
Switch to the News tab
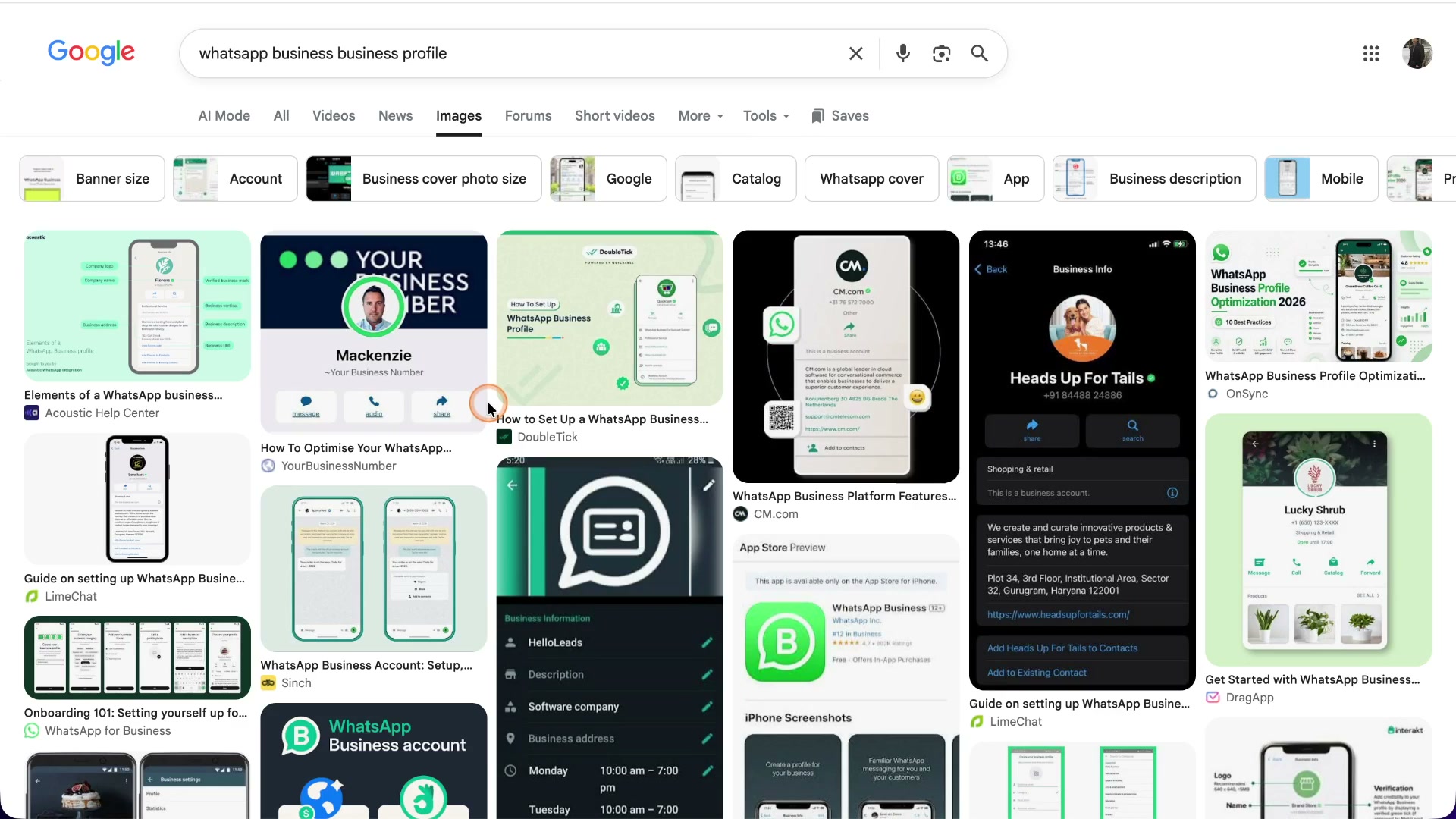click(395, 116)
